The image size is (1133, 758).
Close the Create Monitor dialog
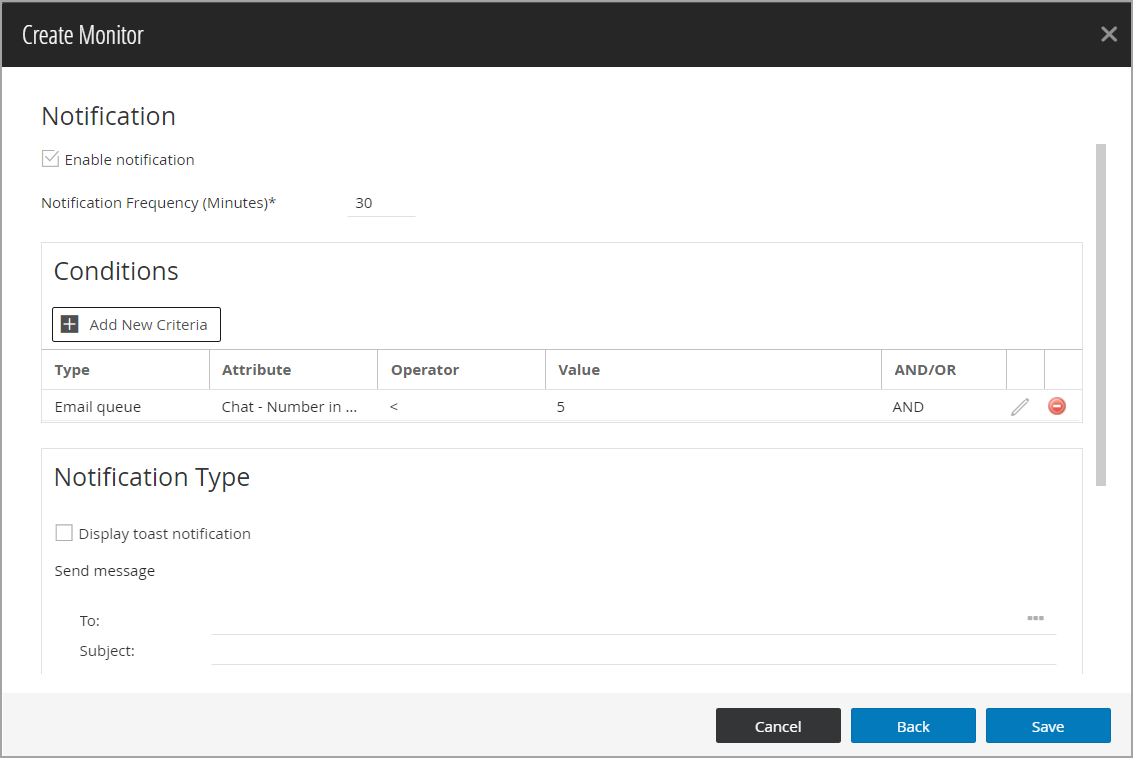click(1108, 33)
